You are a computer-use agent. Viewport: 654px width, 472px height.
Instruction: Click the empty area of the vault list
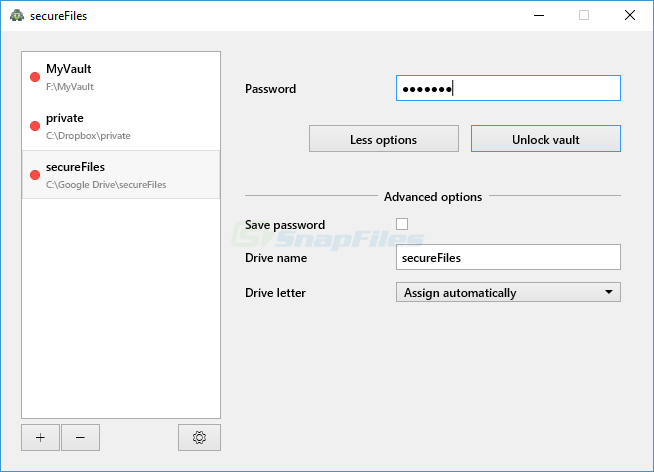click(120, 310)
